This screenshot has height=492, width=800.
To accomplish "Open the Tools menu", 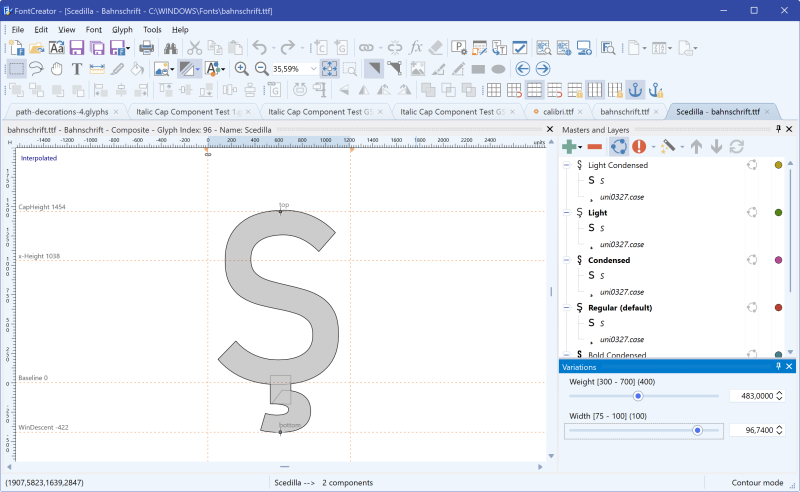I will pos(152,30).
